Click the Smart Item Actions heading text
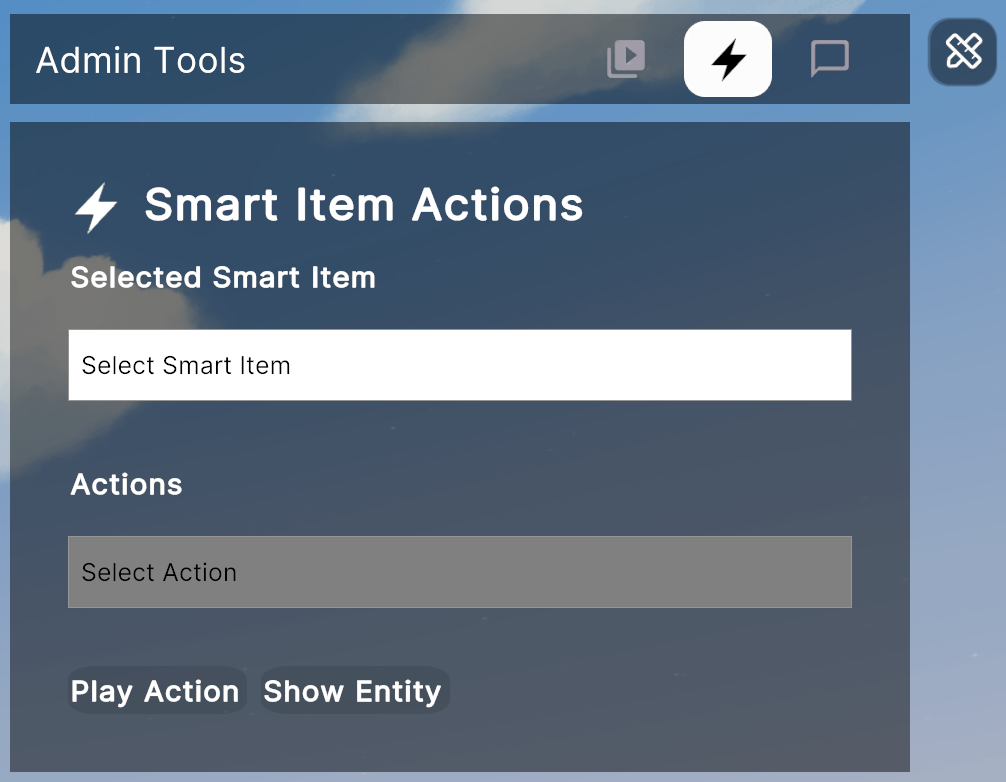This screenshot has height=782, width=1006. 363,205
